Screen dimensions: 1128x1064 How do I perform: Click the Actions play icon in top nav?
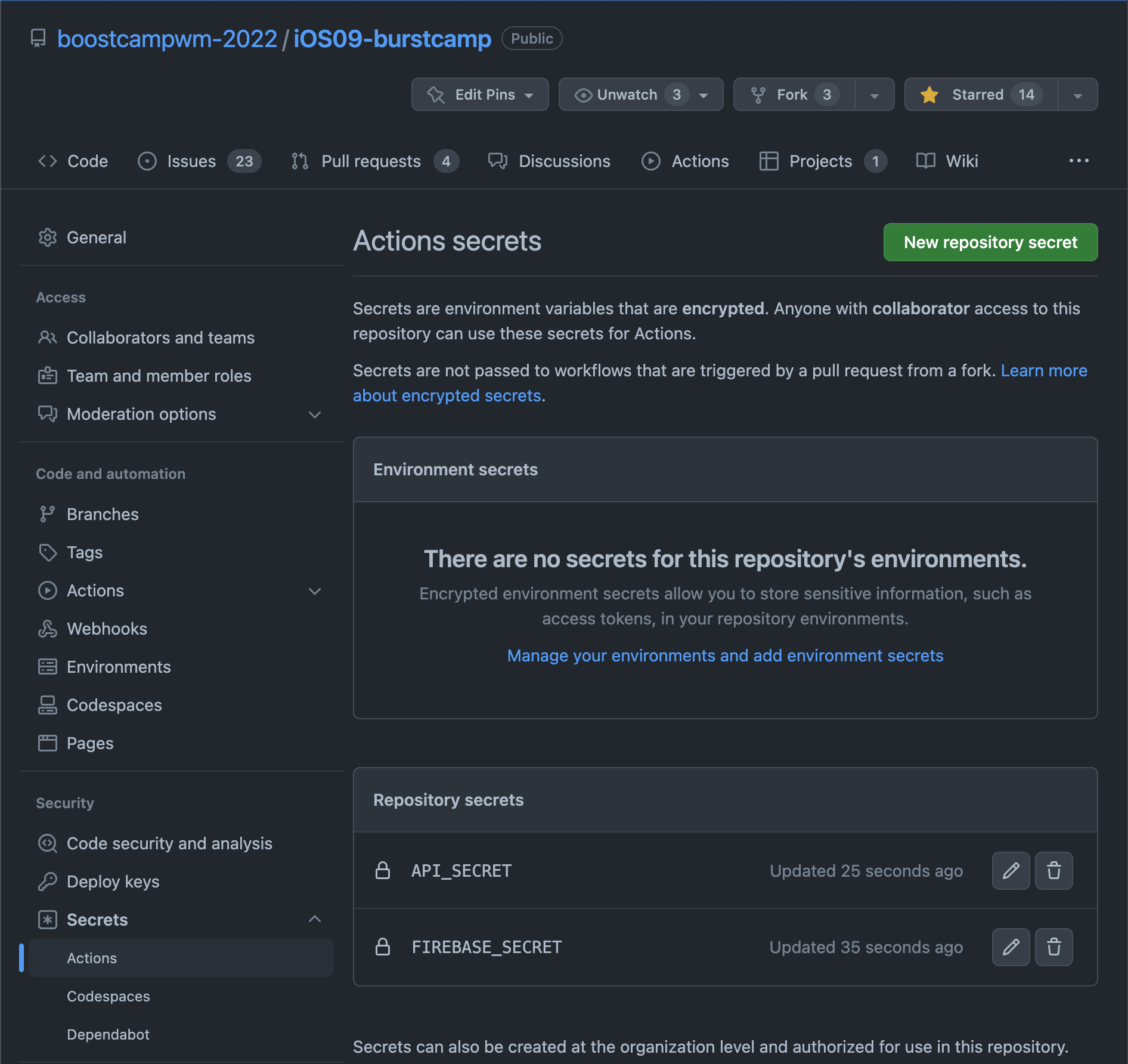[651, 161]
